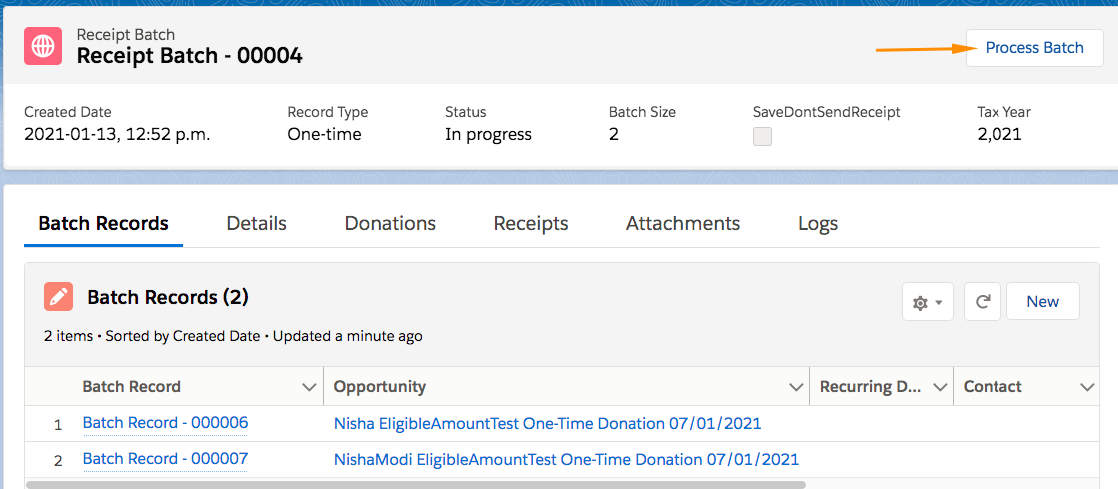The image size is (1118, 489).
Task: Click the Receipt Batch globe icon
Action: (x=44, y=47)
